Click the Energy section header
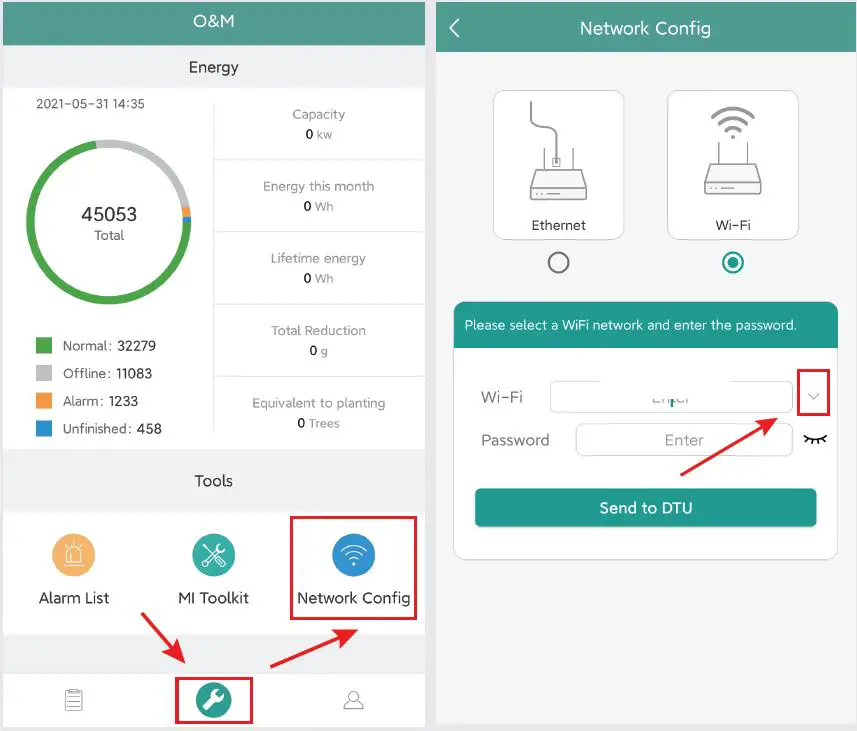Screen dimensions: 857x731 pos(214,67)
